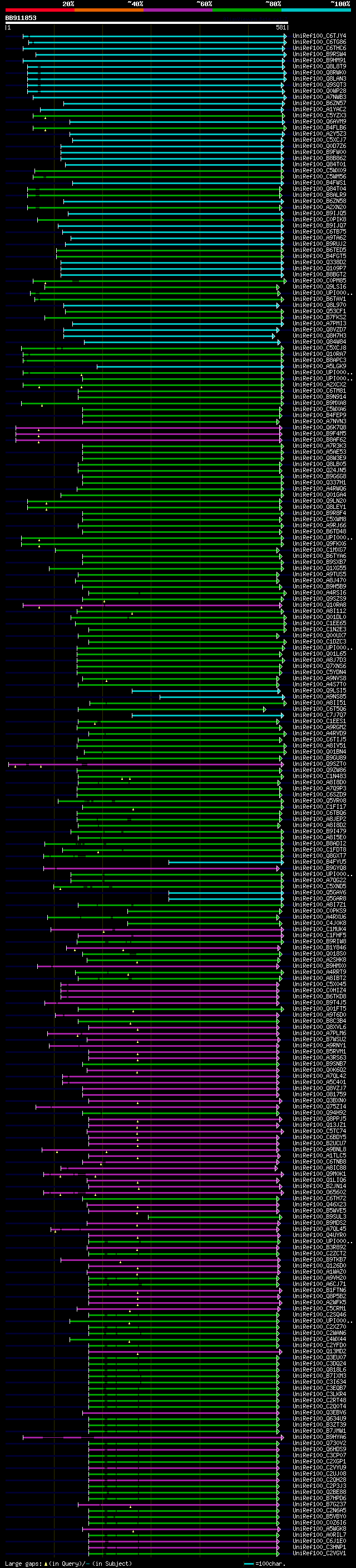Click the query end position 581
This screenshot has width=356, height=1568.
point(280,27)
